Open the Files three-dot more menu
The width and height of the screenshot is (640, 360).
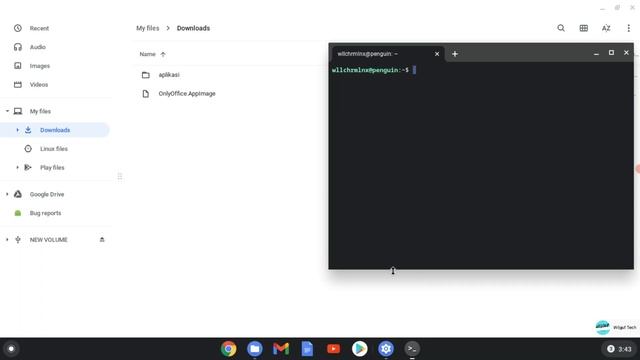click(x=629, y=28)
